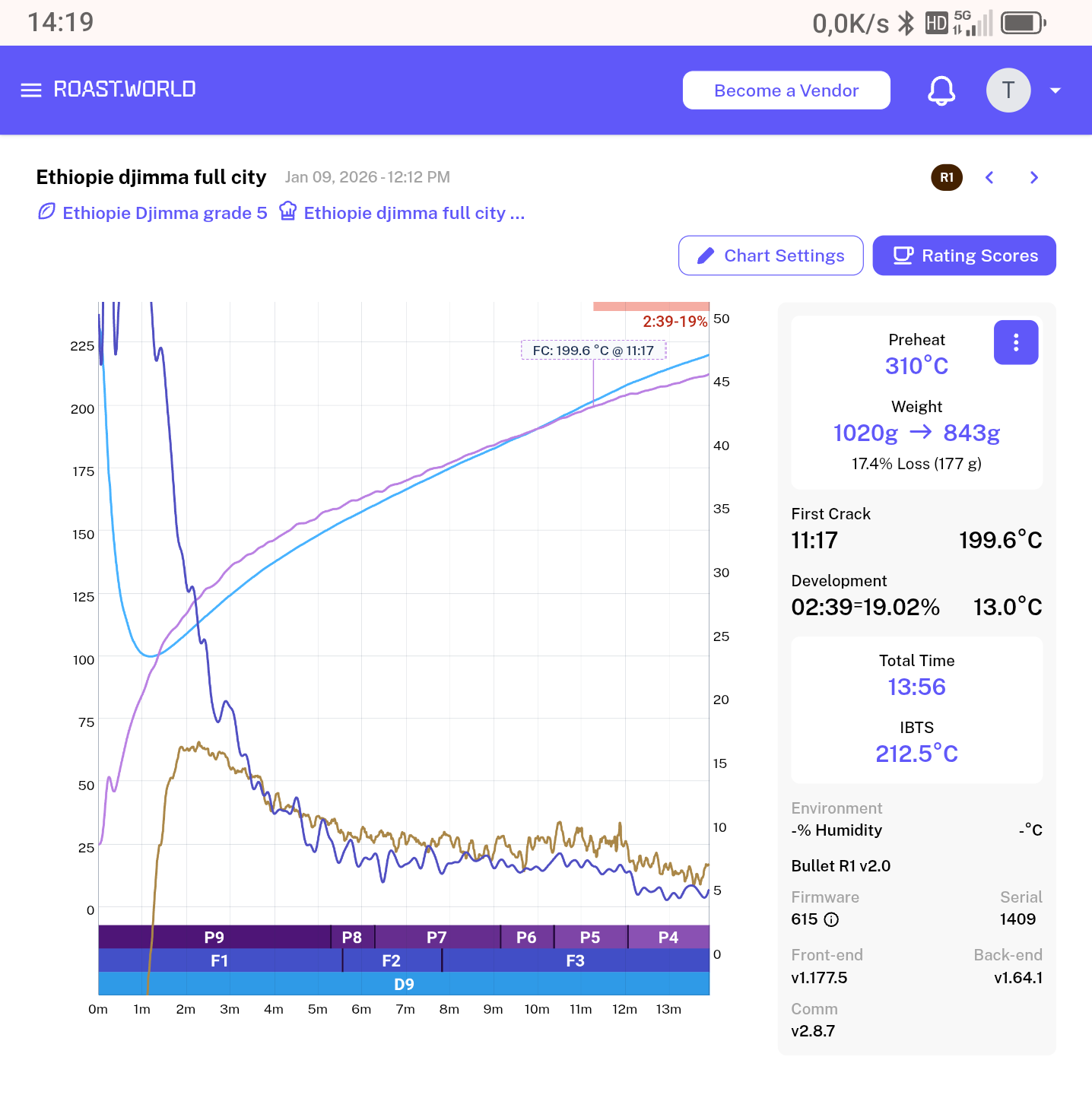The image size is (1092, 1095).
Task: Select the F2 fan segment bar
Action: 391,960
